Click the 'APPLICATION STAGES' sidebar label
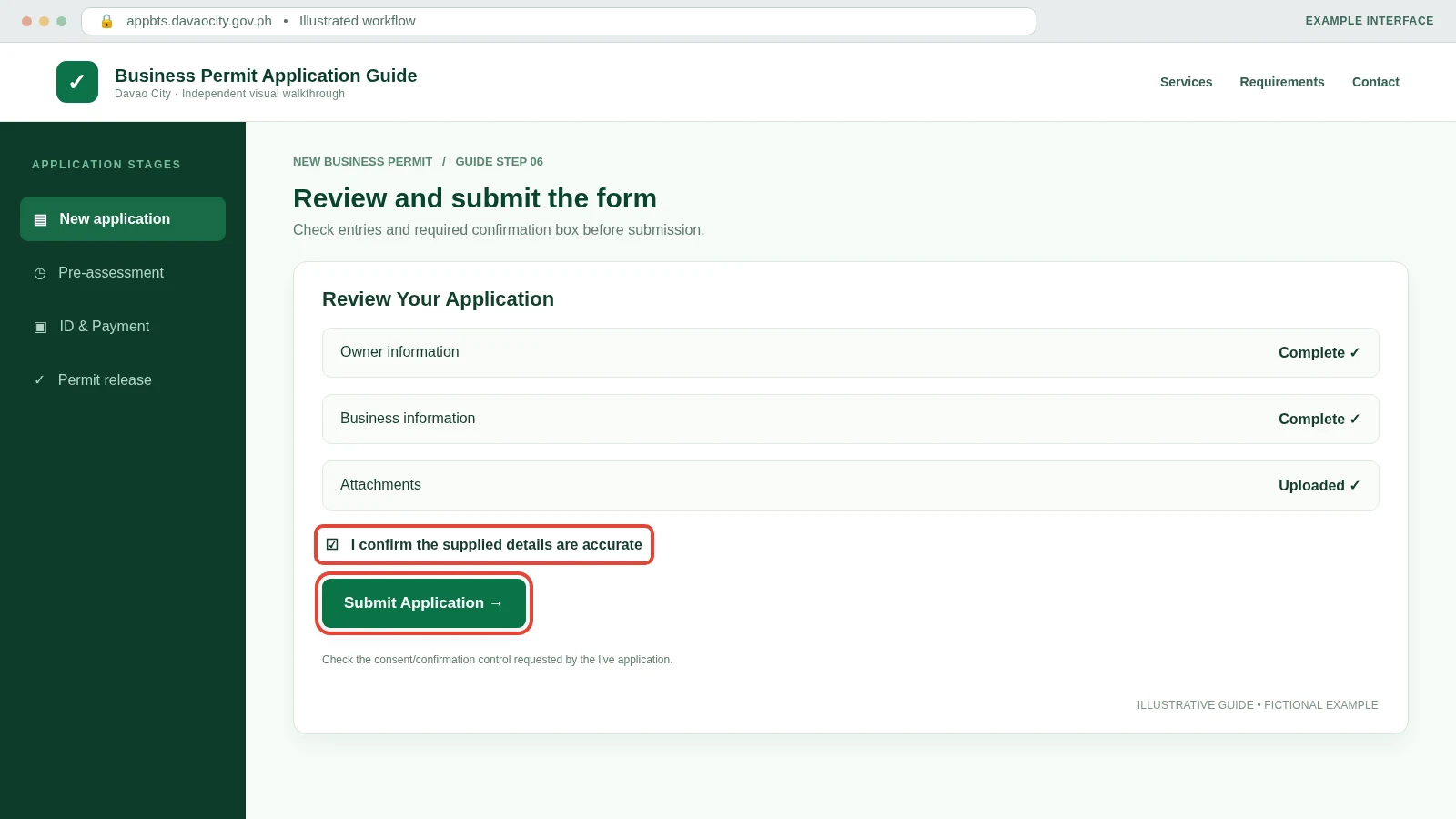The image size is (1456, 819). [106, 165]
